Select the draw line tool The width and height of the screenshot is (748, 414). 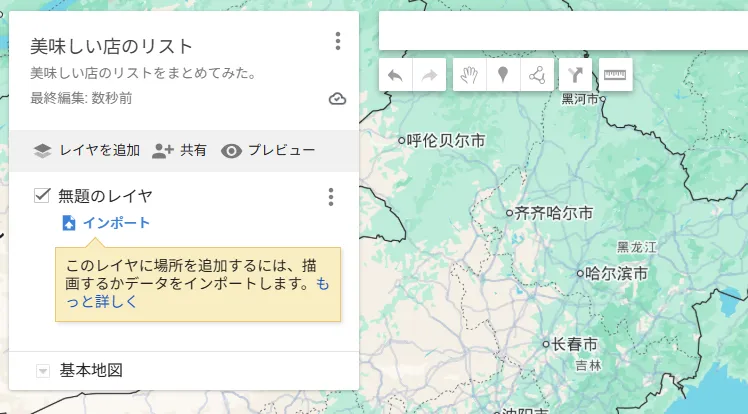click(x=538, y=75)
